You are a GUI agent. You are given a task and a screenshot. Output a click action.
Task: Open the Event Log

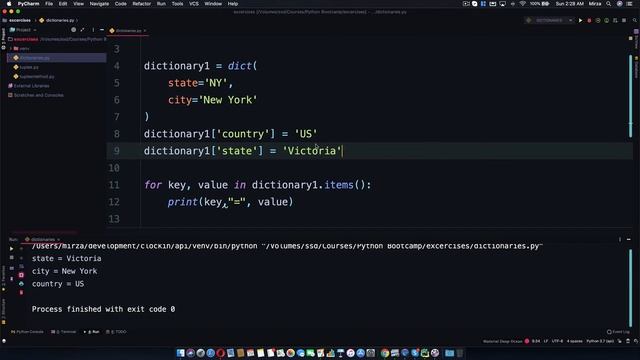pos(618,332)
